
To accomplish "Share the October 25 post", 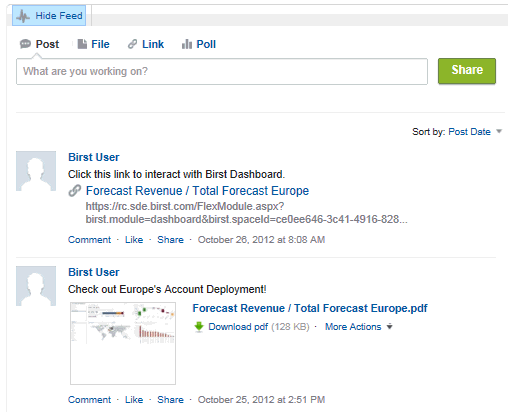I will coord(170,400).
